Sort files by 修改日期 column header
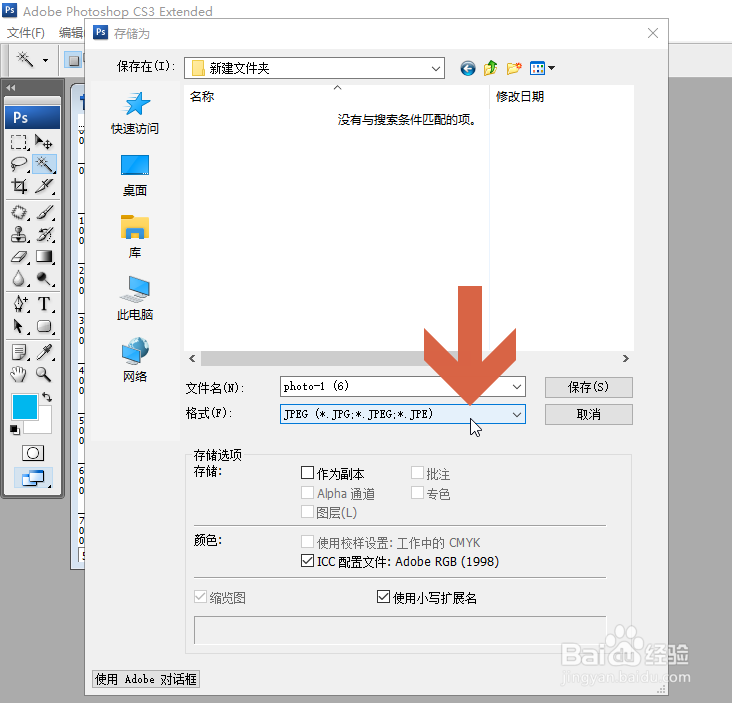Viewport: 732px width, 703px height. coord(520,97)
